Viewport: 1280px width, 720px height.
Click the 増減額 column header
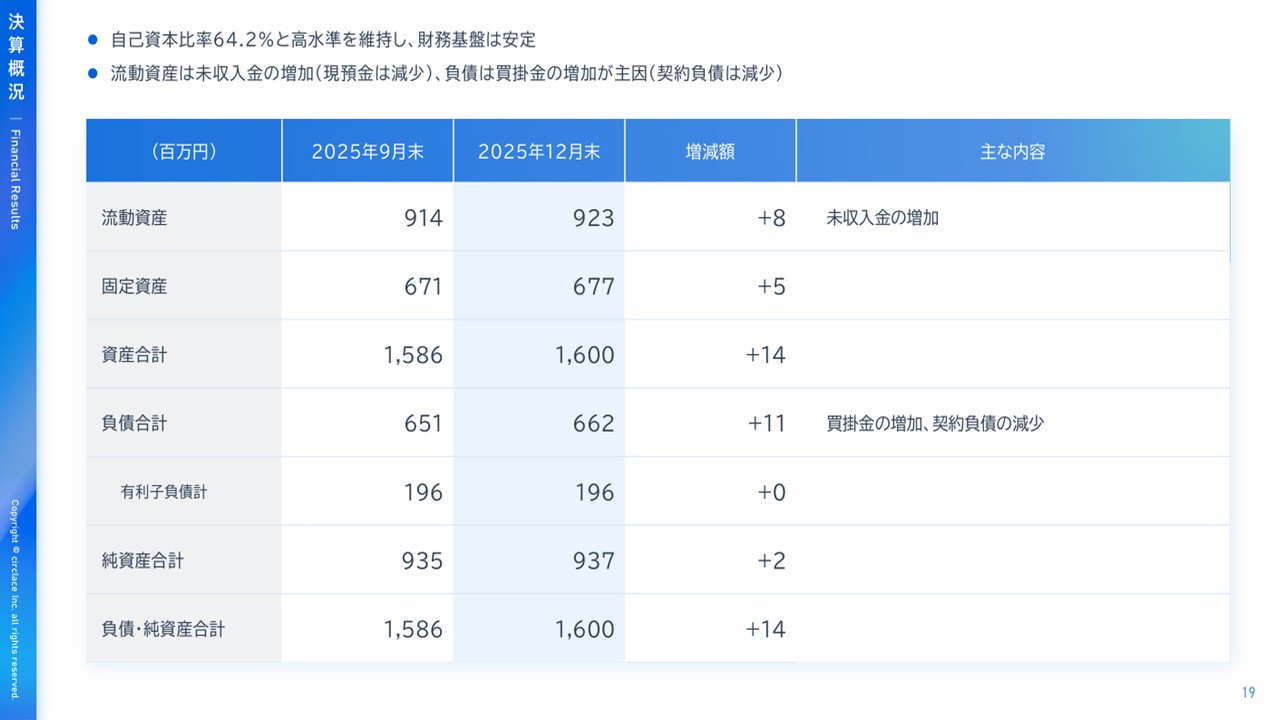[x=710, y=151]
